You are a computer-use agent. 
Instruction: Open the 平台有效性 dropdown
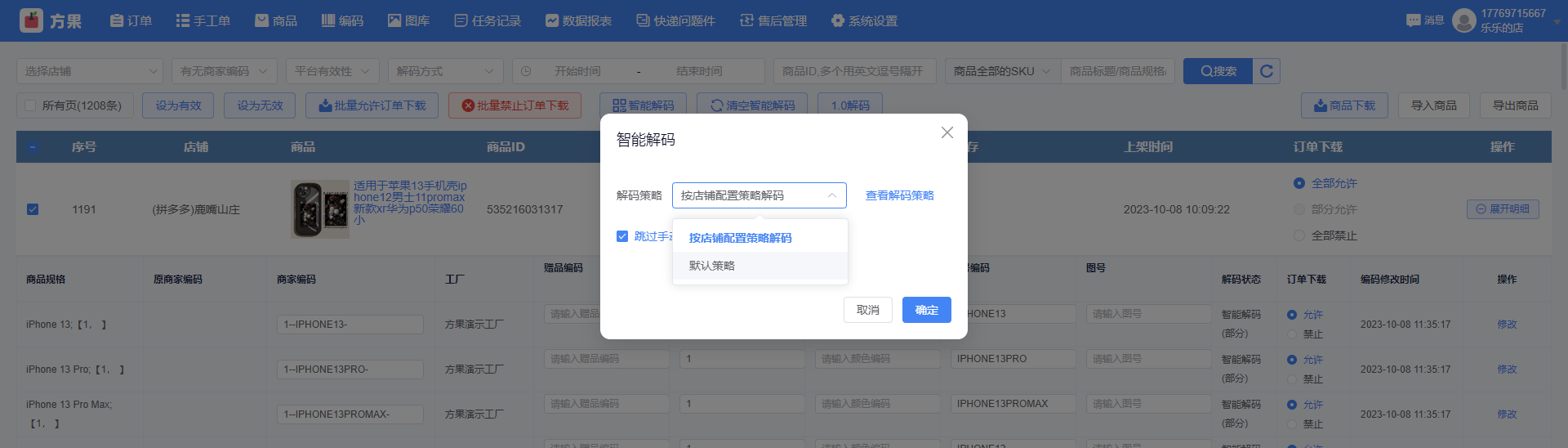tap(332, 71)
